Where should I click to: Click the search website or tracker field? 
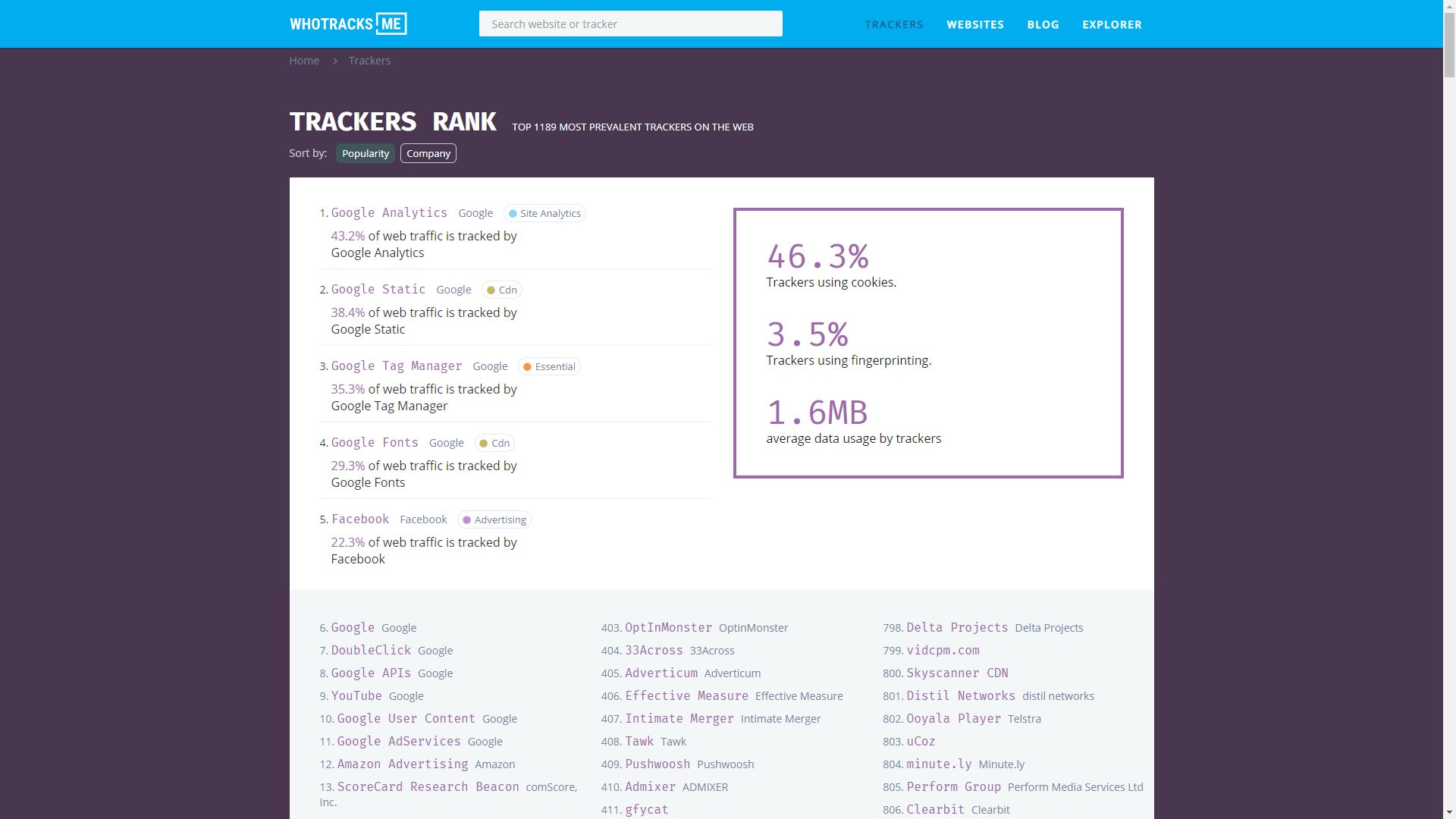click(630, 24)
